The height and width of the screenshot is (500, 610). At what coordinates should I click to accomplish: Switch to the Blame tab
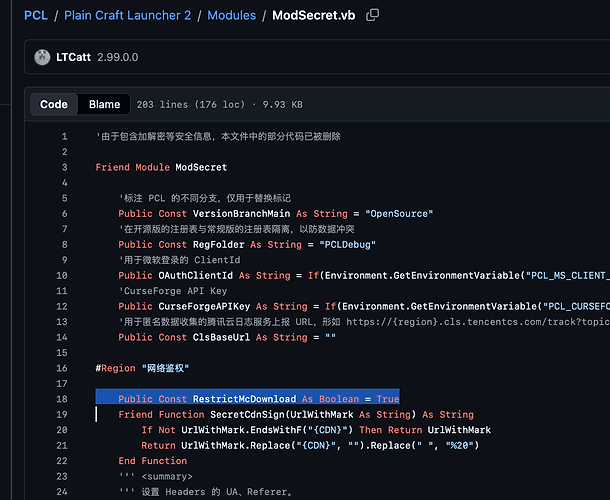coord(104,104)
